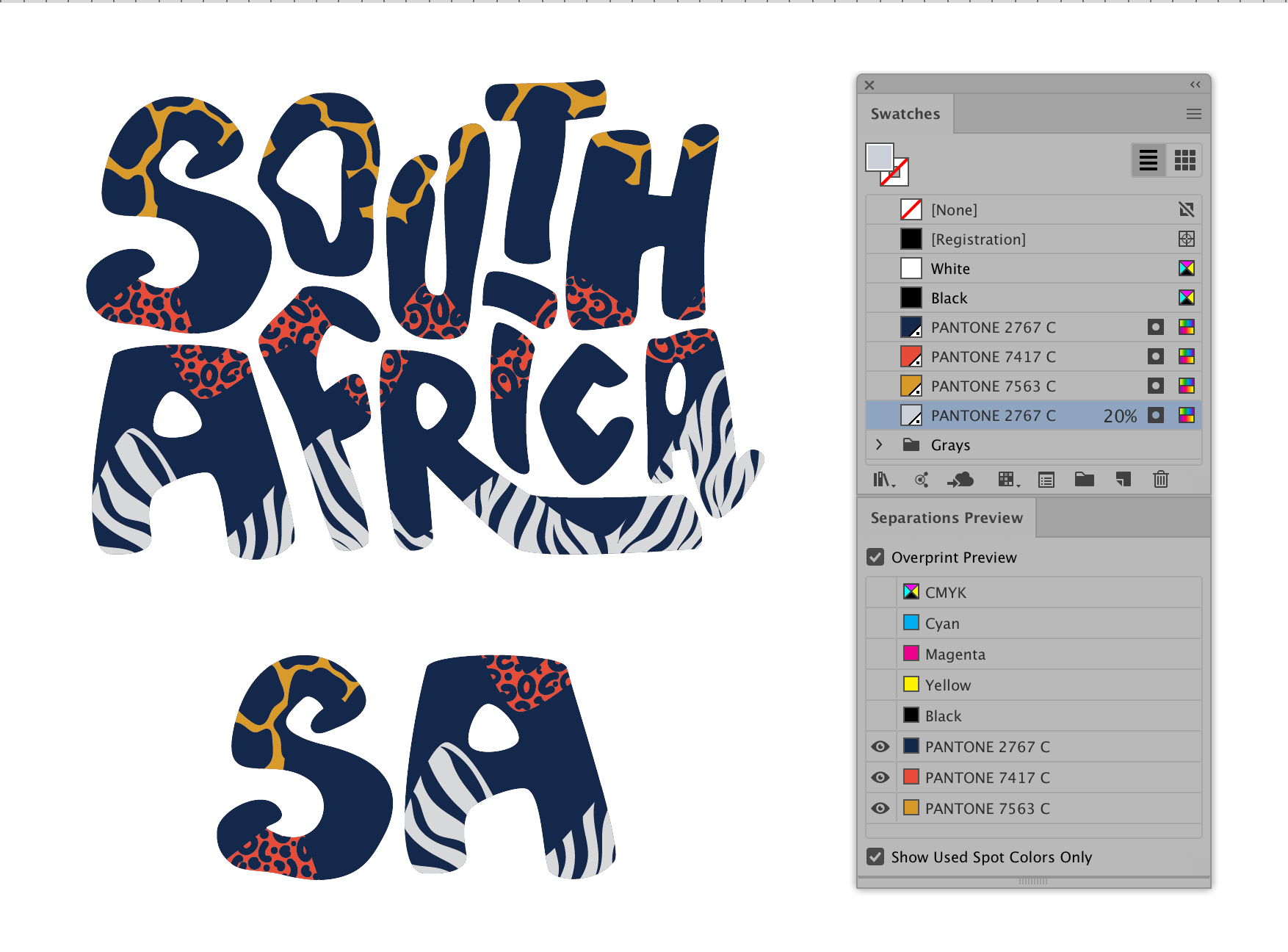Close the Swatches panel group
Screen dimensions: 1288x952
coord(869,84)
